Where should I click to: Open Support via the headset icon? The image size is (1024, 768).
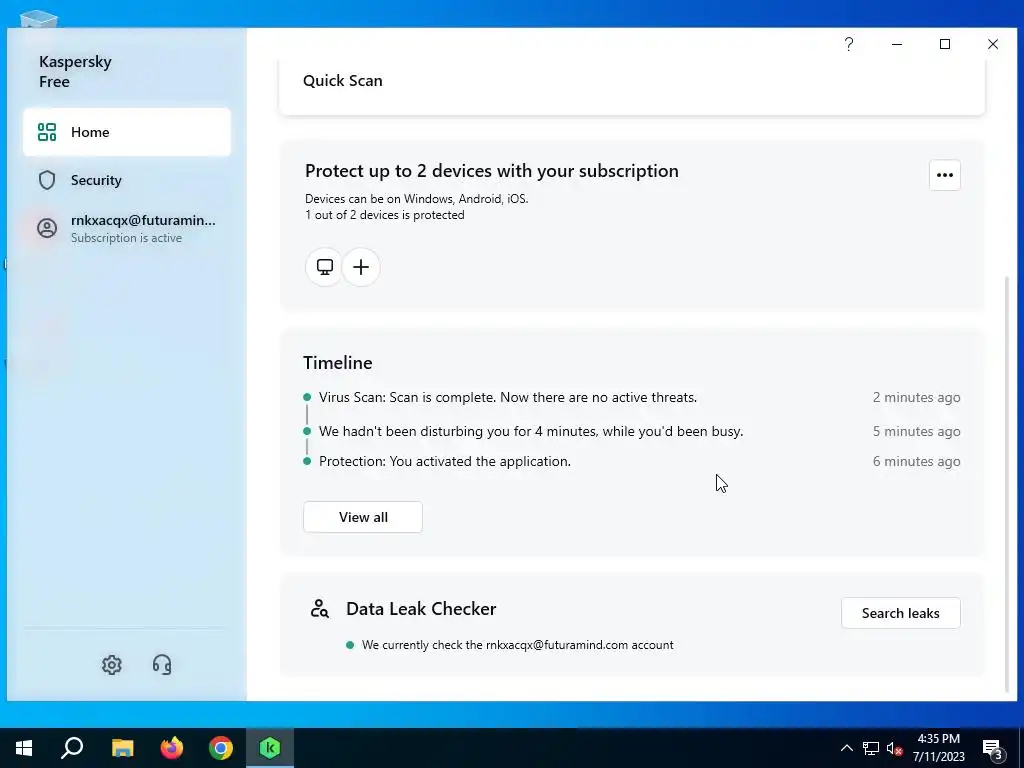(x=162, y=665)
